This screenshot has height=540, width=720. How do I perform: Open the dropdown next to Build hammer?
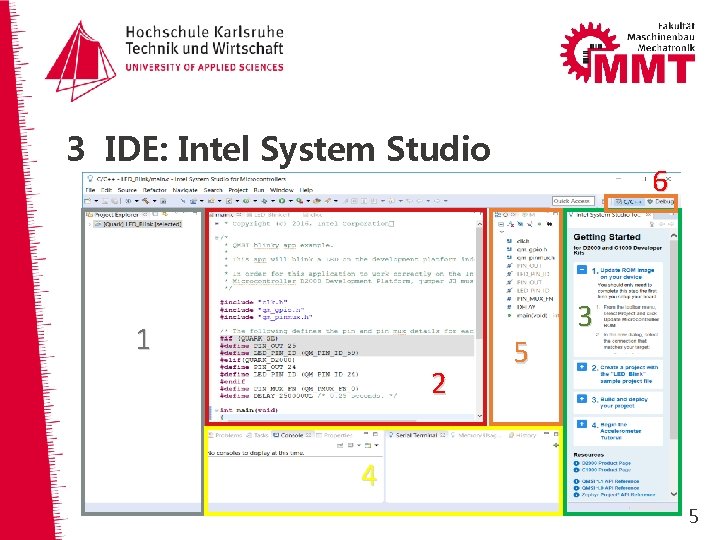154,201
